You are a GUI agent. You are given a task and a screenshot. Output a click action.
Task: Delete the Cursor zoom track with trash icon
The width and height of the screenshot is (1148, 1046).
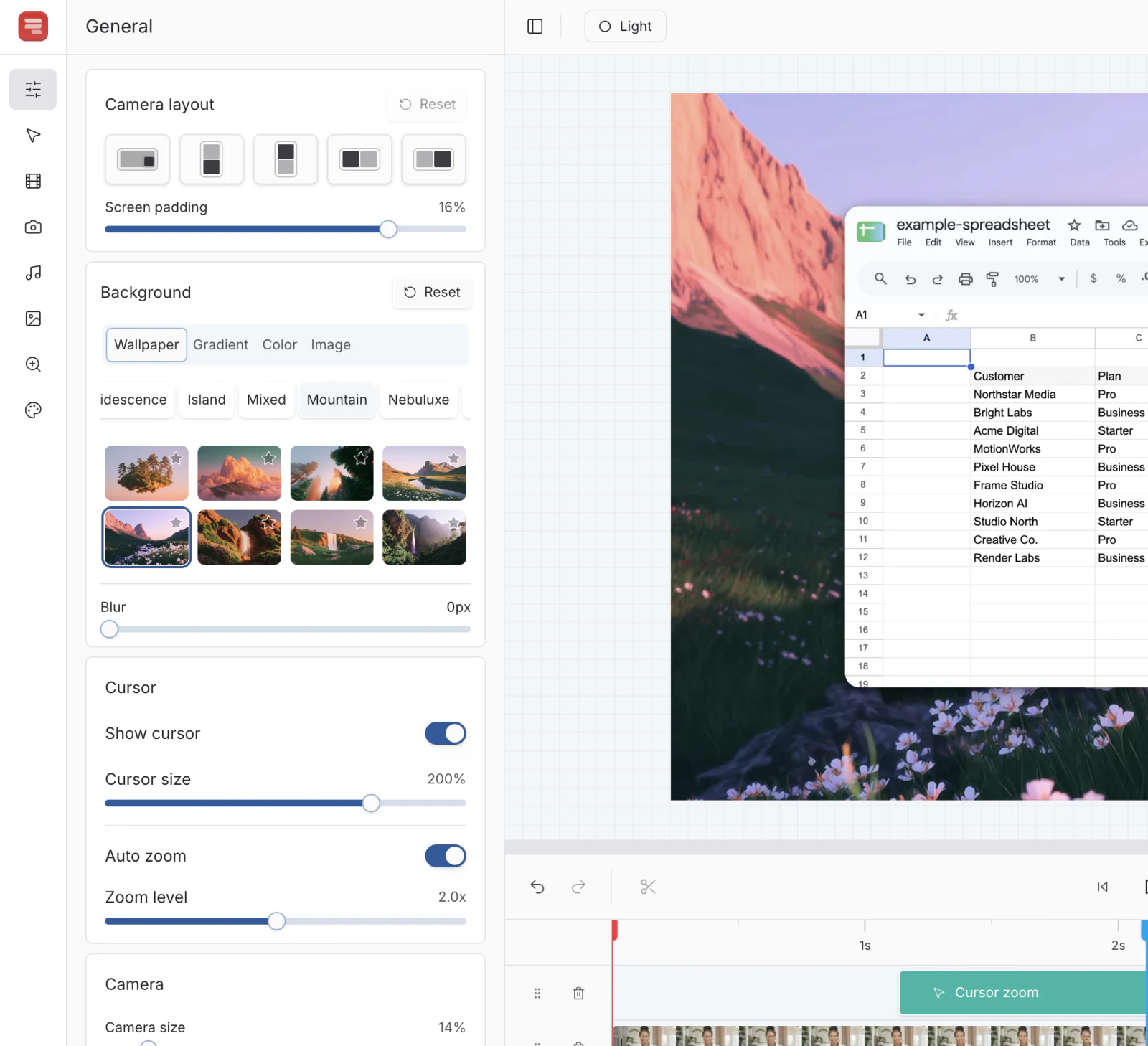point(579,993)
